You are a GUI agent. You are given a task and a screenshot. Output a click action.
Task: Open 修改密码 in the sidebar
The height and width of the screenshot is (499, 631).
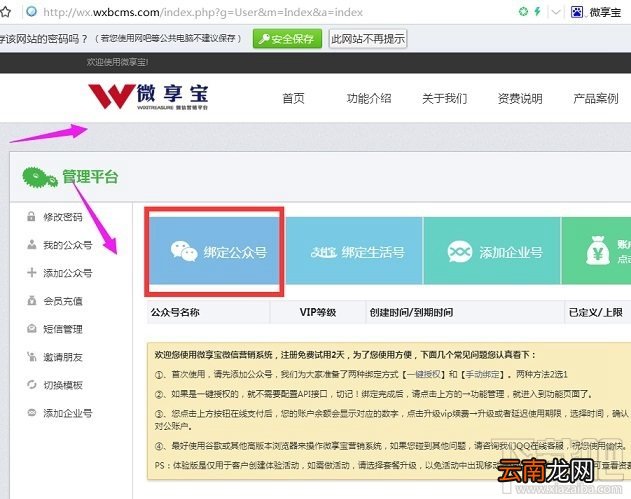point(63,217)
